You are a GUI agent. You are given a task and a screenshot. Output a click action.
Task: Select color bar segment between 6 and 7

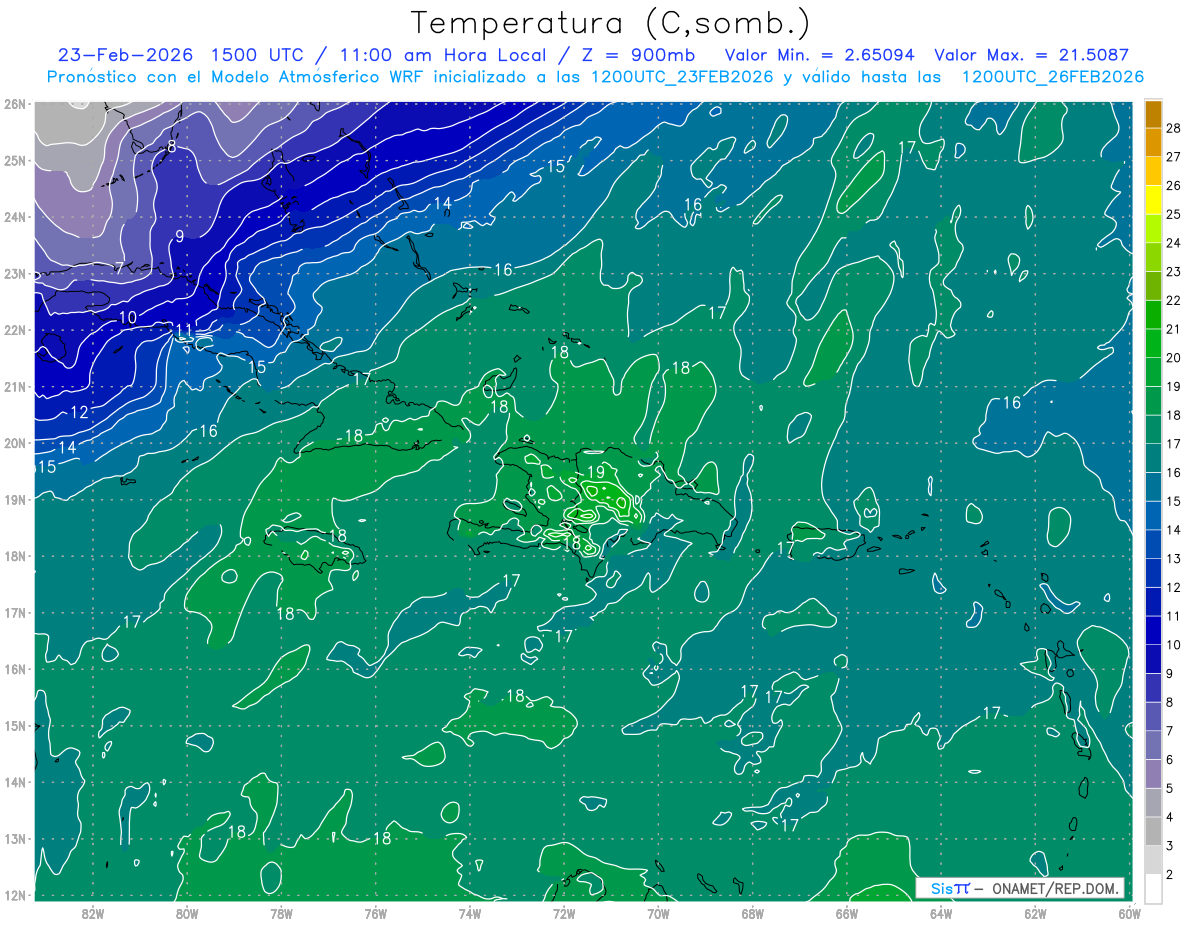tap(1153, 745)
